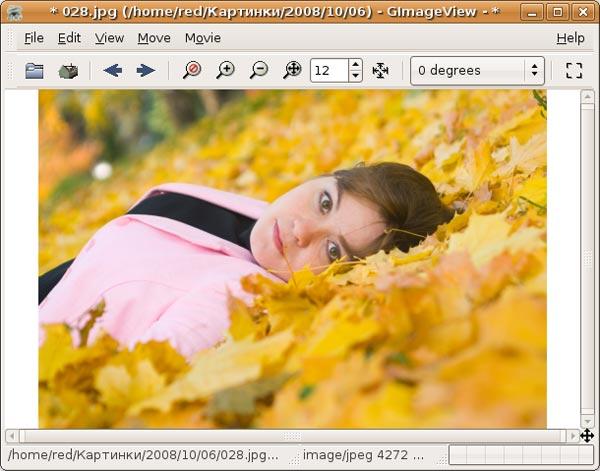Open the Help menu
Screen dimensions: 600x471
pos(570,38)
